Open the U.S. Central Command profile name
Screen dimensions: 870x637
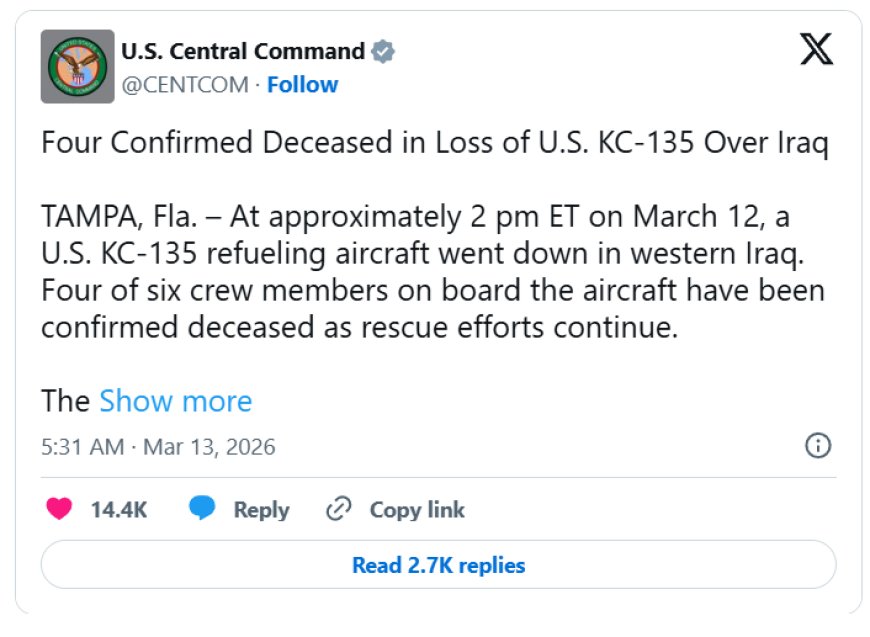click(x=242, y=51)
